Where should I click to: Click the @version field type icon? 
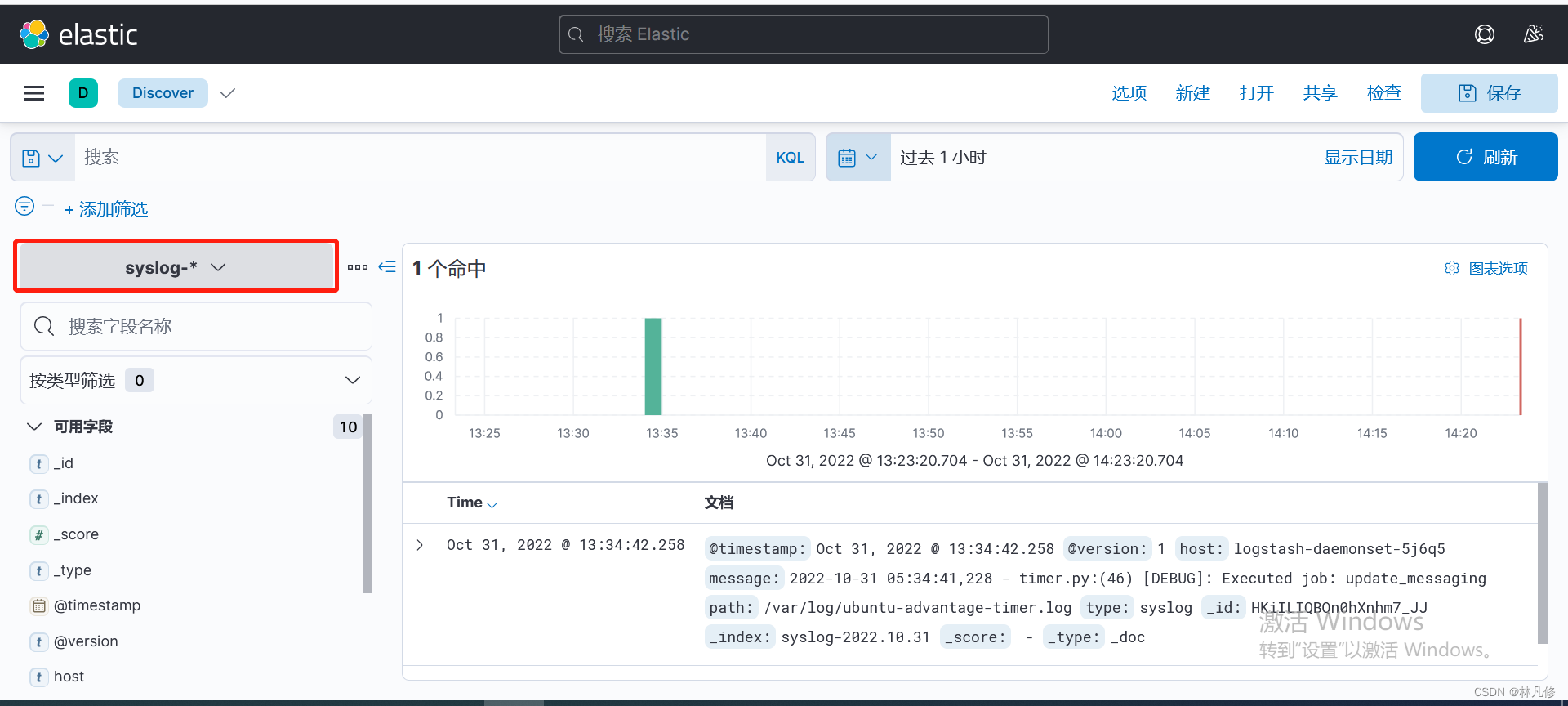pos(38,642)
